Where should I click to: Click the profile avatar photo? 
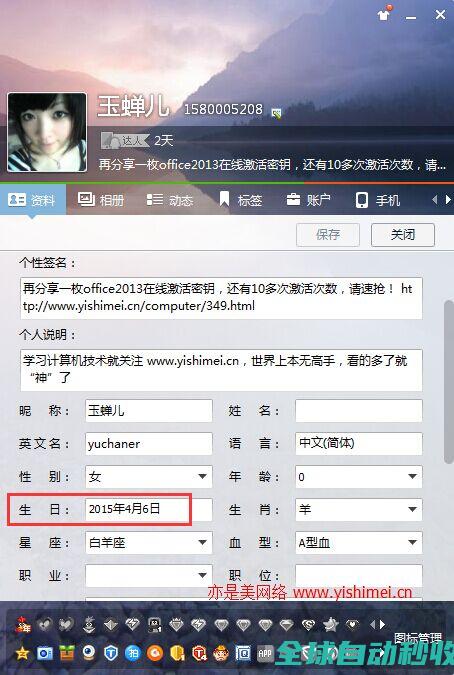[x=47, y=133]
